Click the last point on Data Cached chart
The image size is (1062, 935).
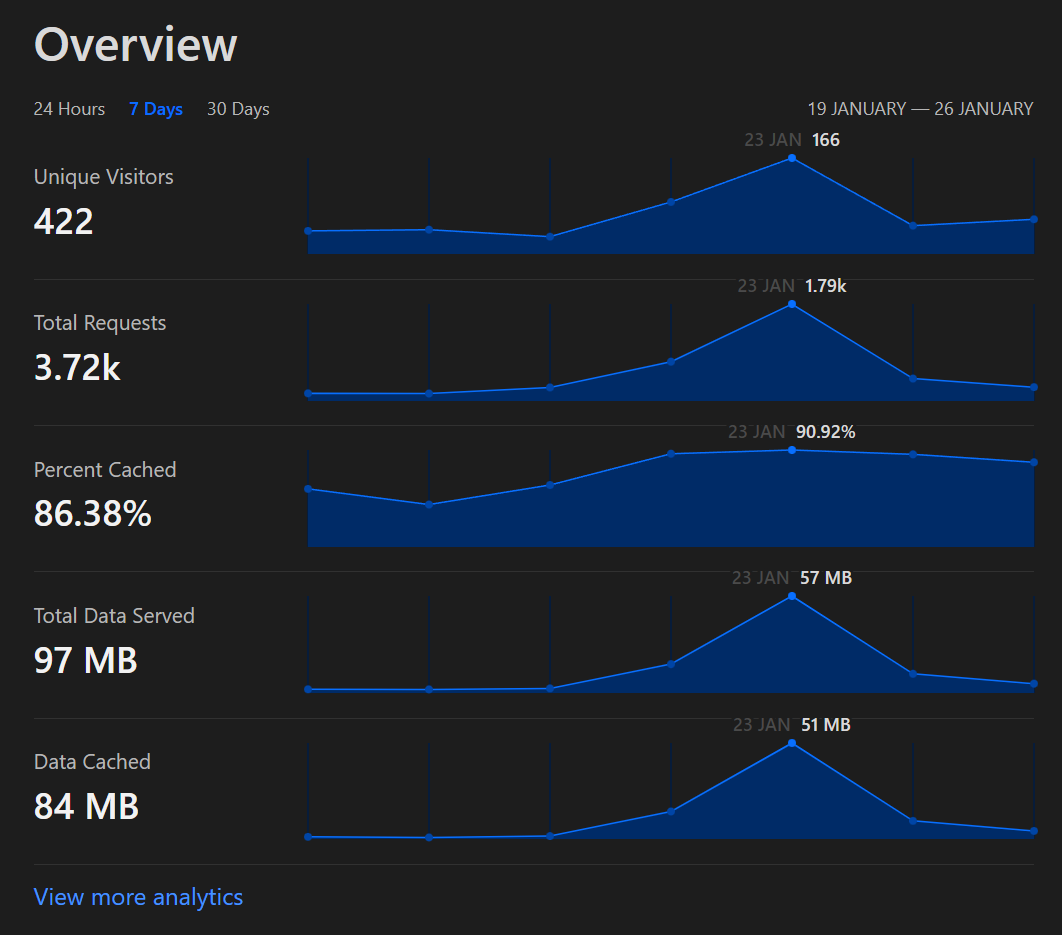pos(1033,832)
